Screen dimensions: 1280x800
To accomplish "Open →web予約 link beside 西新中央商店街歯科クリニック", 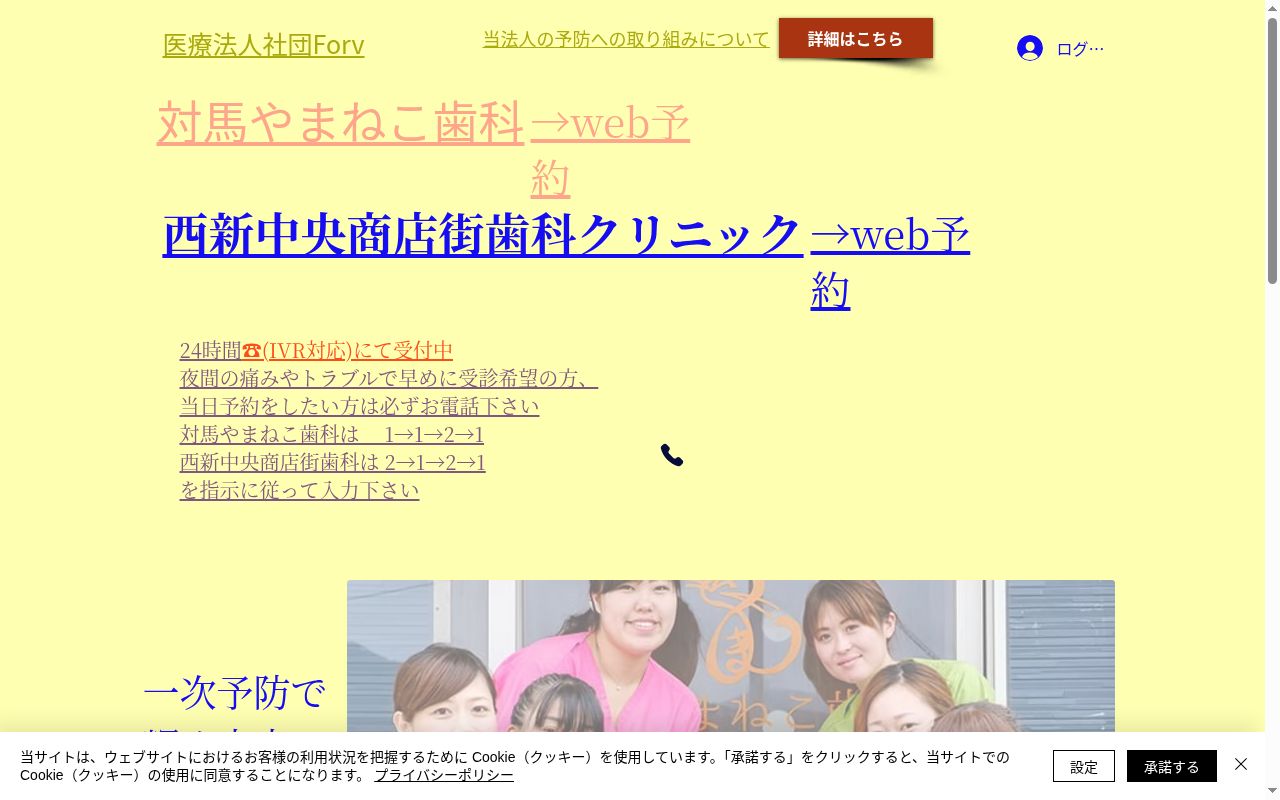I will (x=890, y=262).
